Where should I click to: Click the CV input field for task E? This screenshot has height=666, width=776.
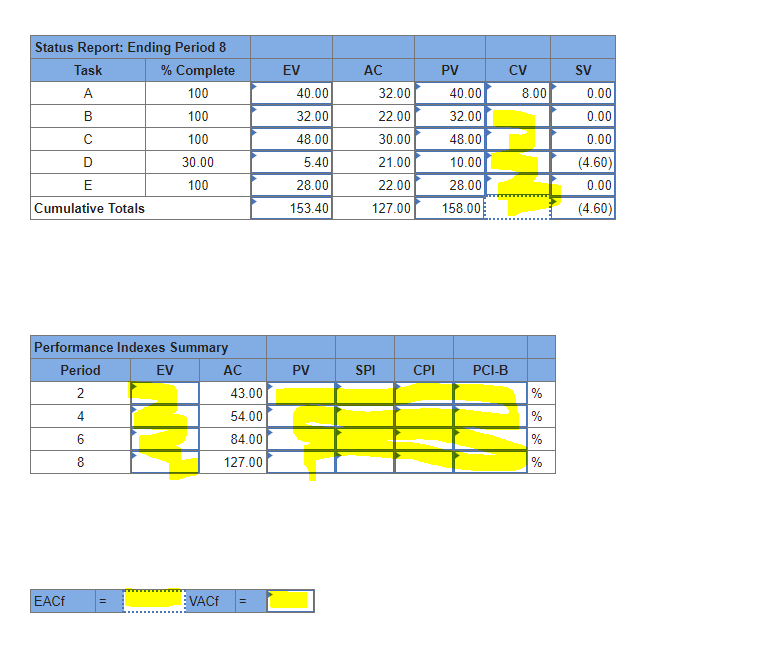point(518,185)
